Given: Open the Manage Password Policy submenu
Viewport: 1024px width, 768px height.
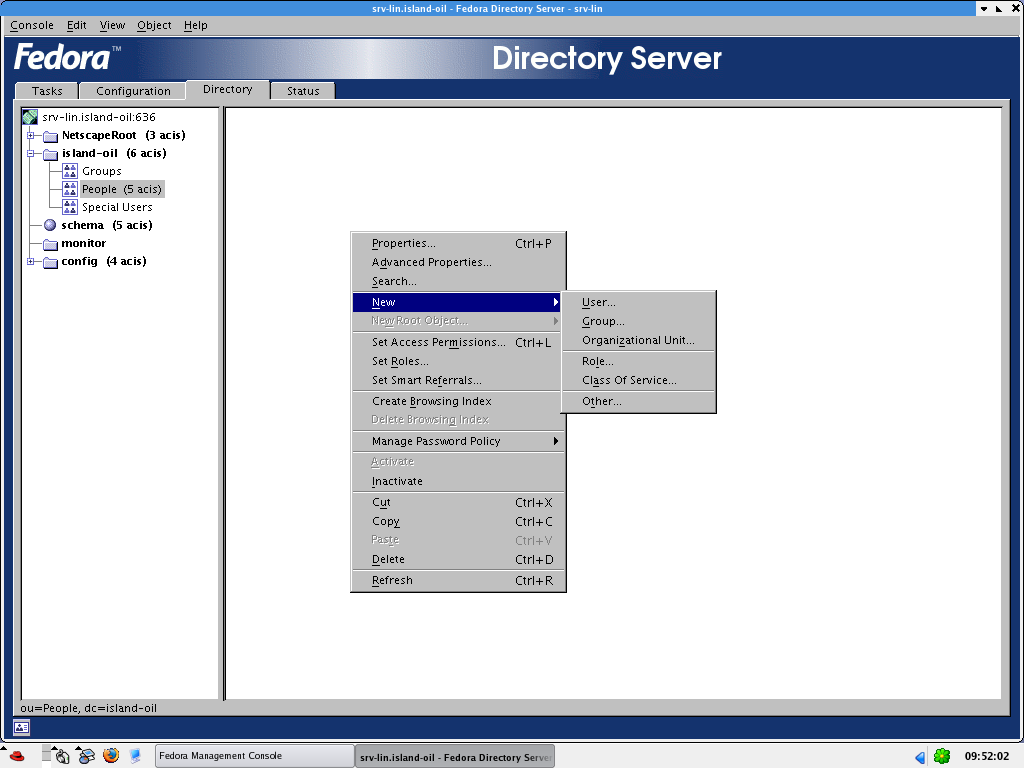Looking at the screenshot, I should (x=458, y=441).
